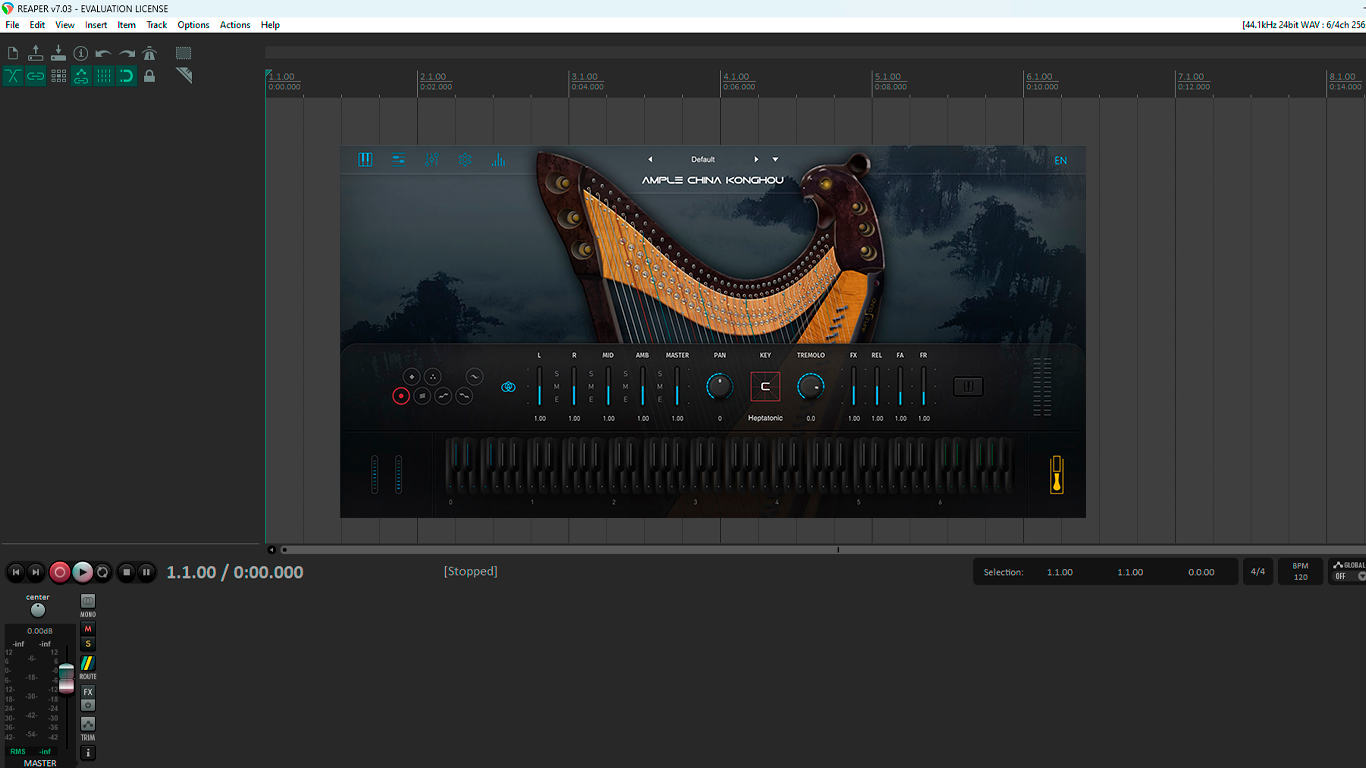Solo the master track with S button
This screenshot has height=768, width=1366.
(x=88, y=644)
